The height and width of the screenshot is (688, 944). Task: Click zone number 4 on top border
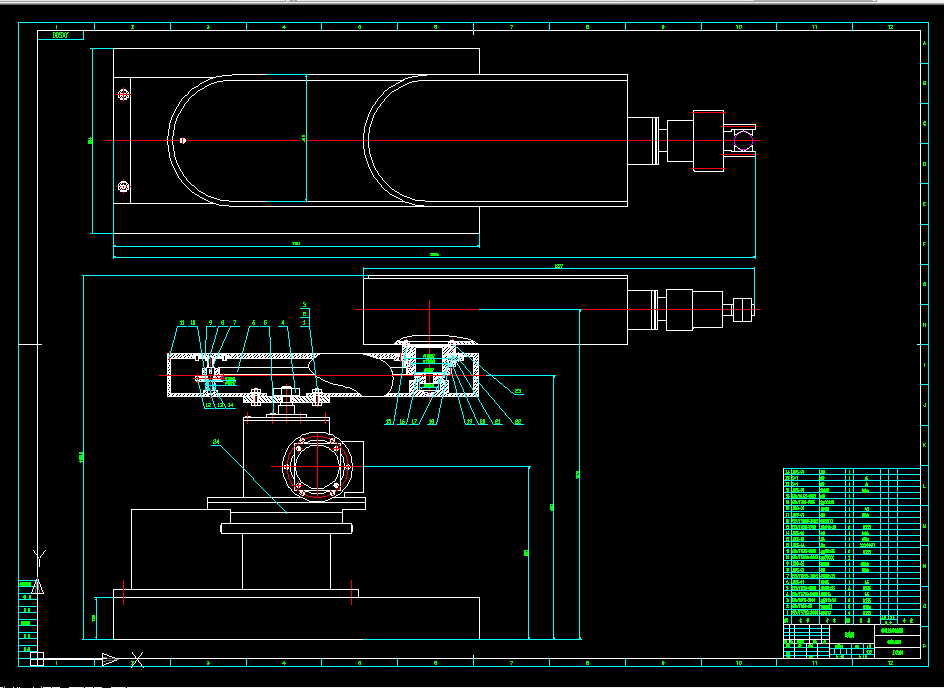284,27
